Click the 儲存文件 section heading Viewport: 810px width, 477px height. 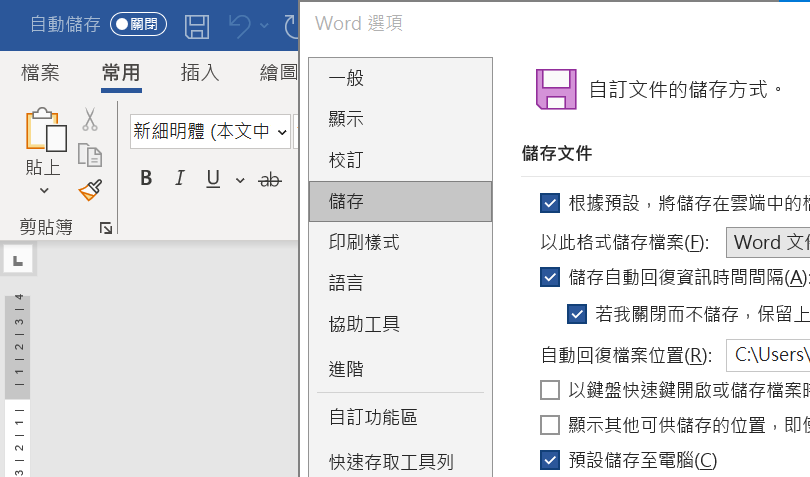pos(557,153)
